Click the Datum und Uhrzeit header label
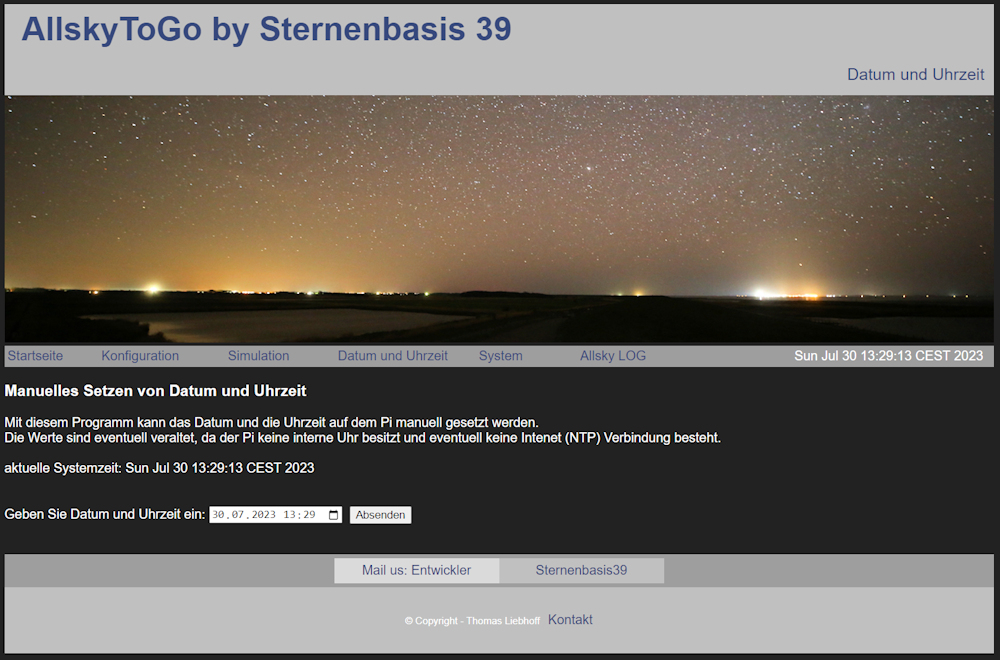The width and height of the screenshot is (1000, 660). pos(916,75)
